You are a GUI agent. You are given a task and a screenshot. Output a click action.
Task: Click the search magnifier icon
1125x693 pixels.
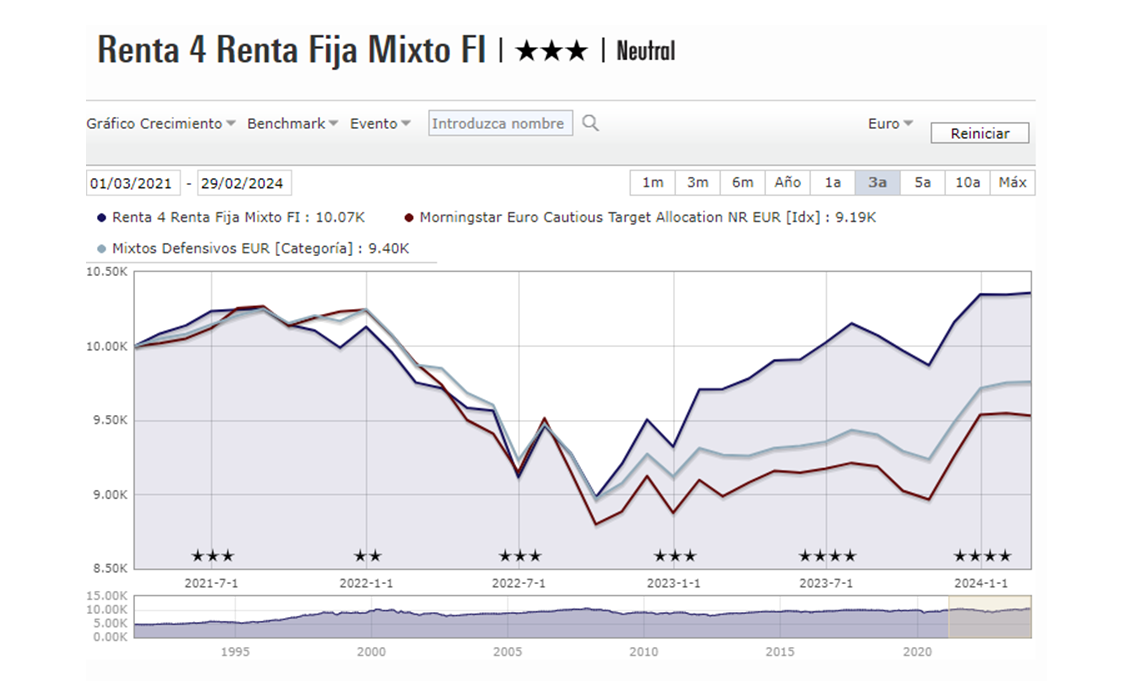(591, 123)
